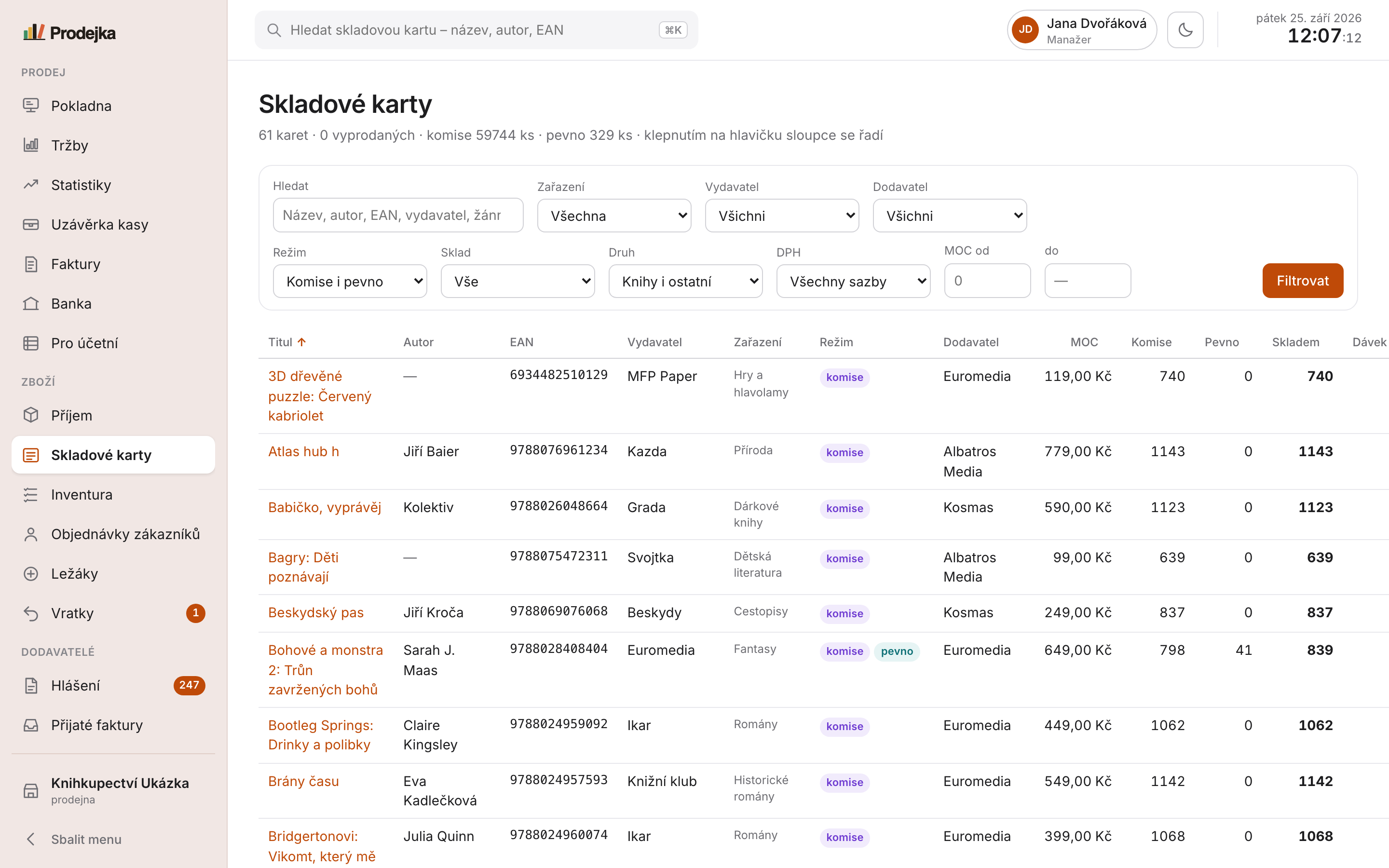Open the Zařazení dropdown
Screen dimensions: 1389x868
[614, 216]
